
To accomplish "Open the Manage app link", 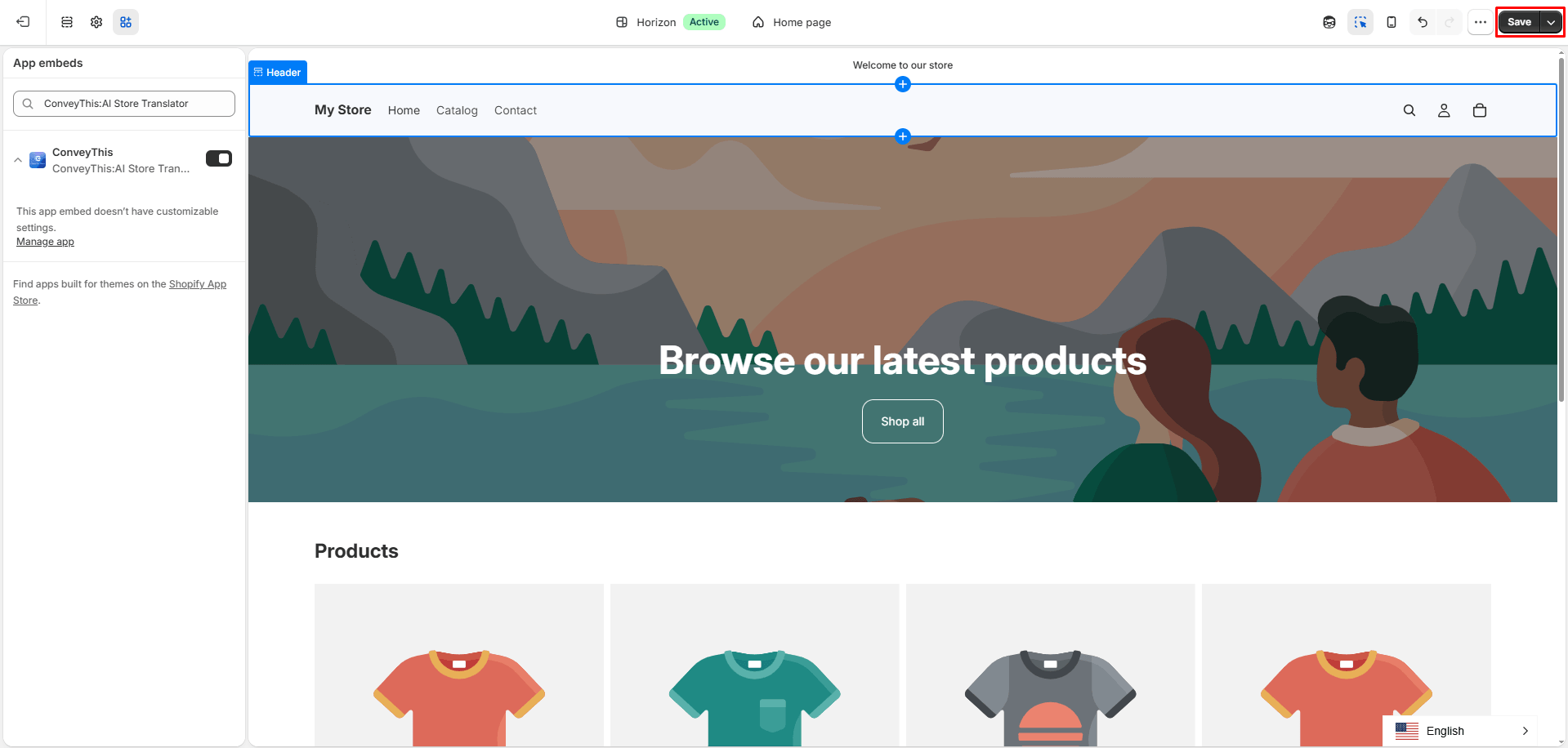I will click(x=45, y=242).
